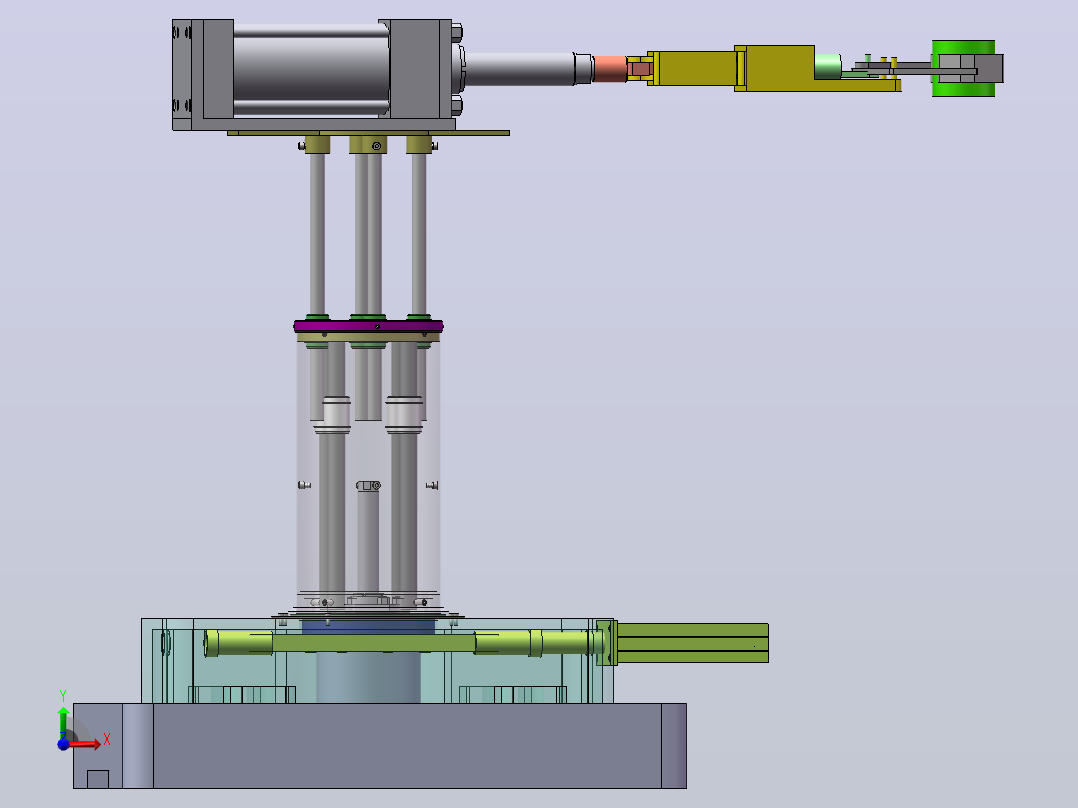Pick the leftmost vertical guide rod
This screenshot has height=808, width=1078.
click(x=317, y=234)
